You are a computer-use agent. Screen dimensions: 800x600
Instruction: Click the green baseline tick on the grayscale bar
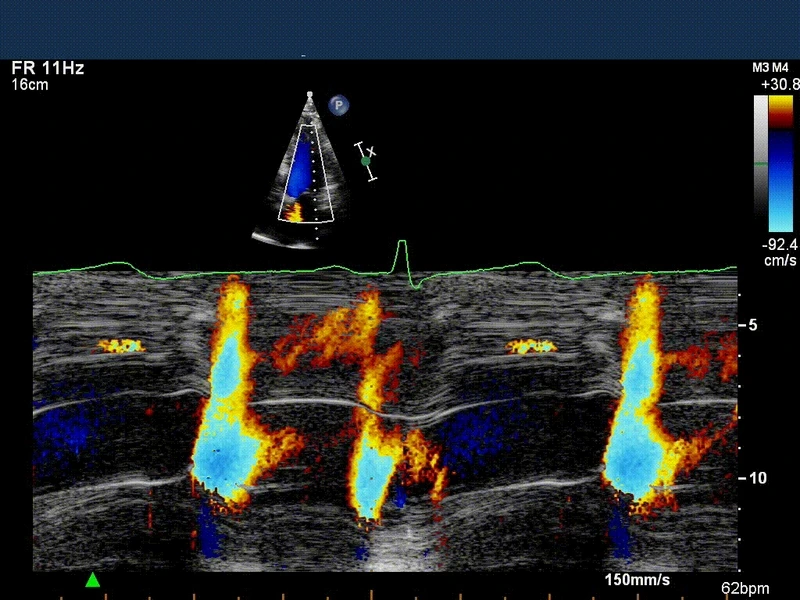(761, 162)
